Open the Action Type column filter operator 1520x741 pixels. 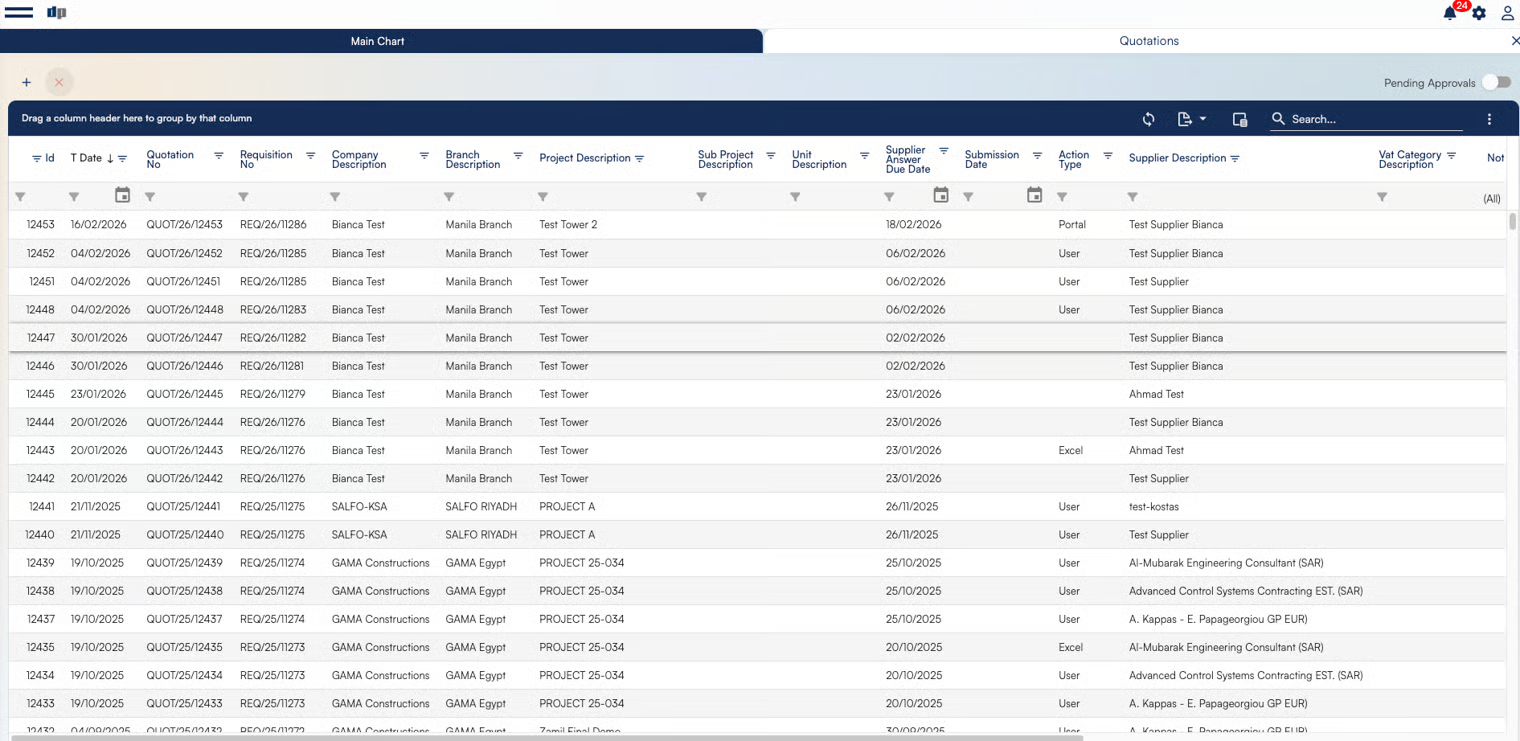coord(1062,197)
